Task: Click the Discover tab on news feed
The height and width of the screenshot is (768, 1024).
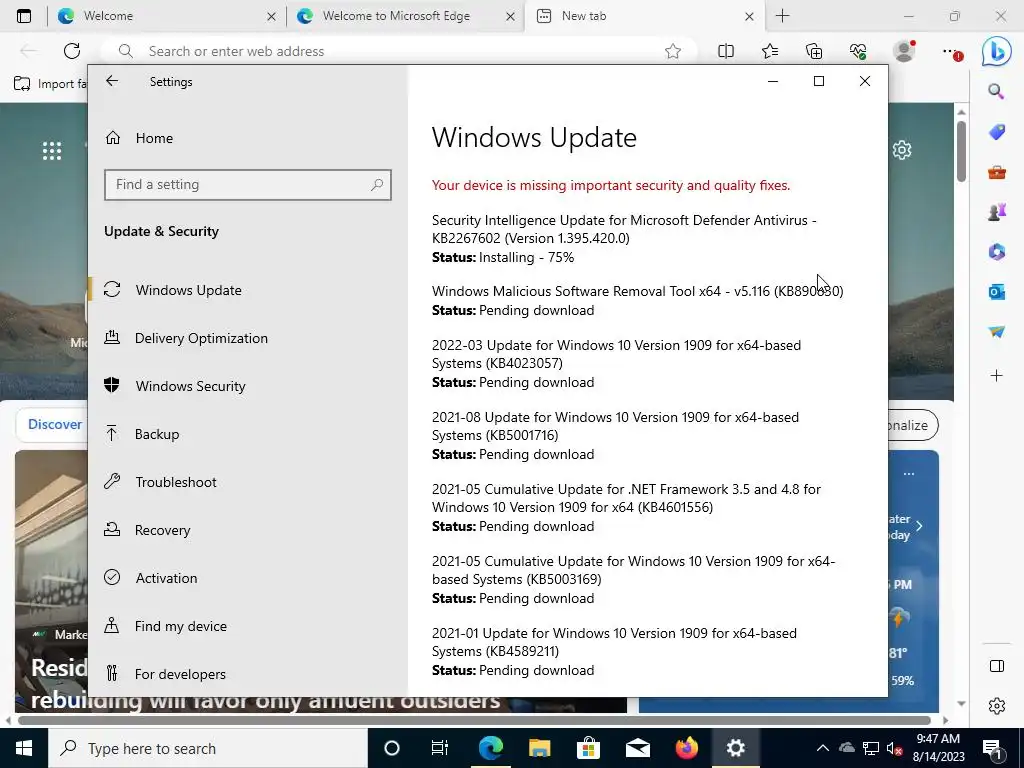Action: pyautogui.click(x=55, y=424)
